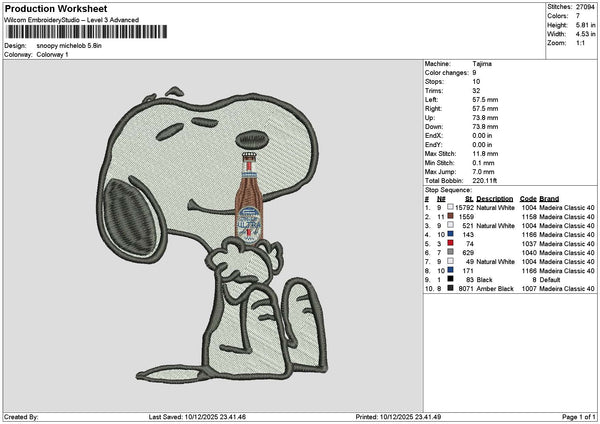Click the Stitches value '27094'
The height and width of the screenshot is (424, 600).
(585, 7)
